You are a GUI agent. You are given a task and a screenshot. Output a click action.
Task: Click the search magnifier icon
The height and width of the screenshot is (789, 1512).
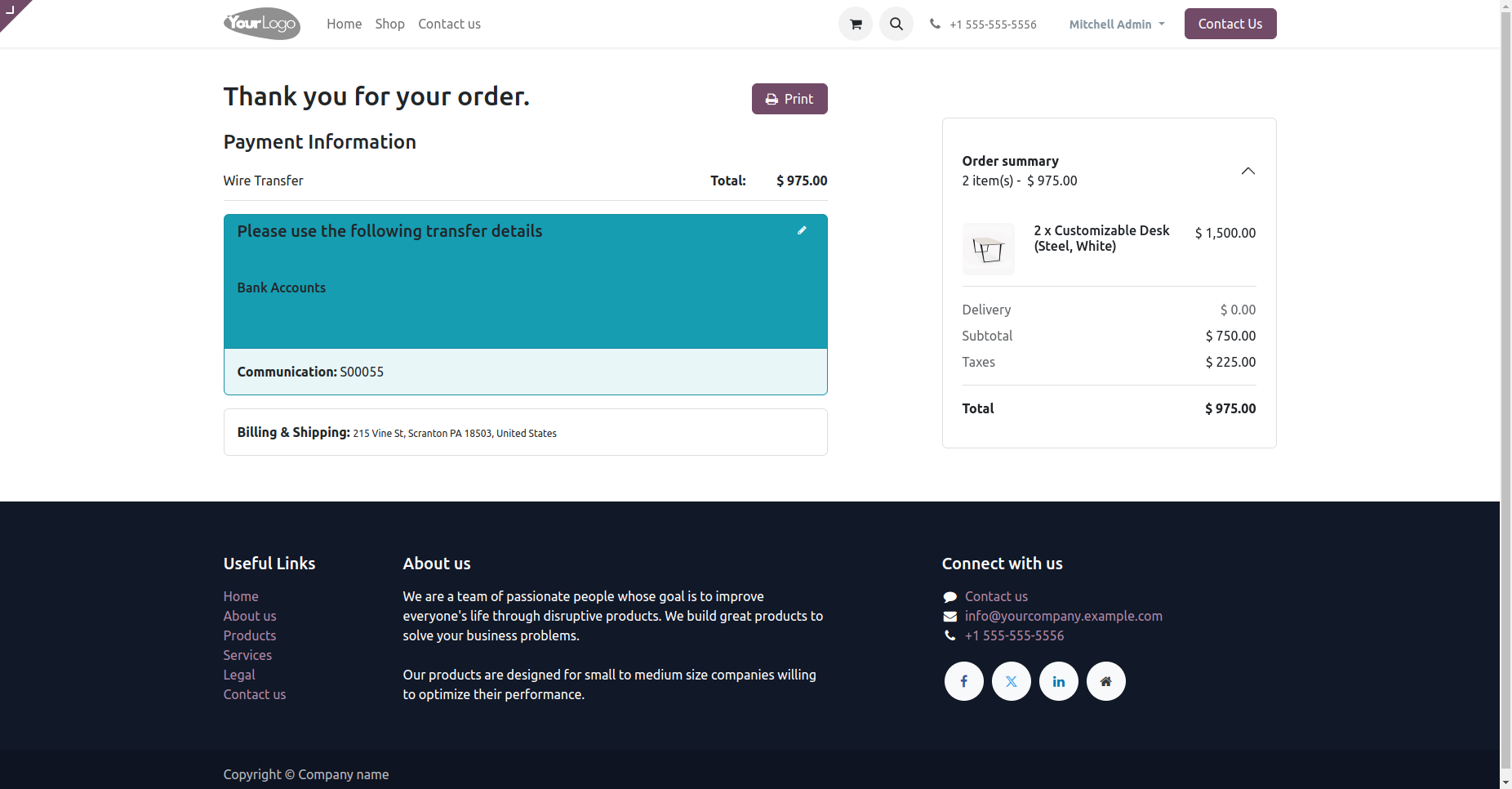click(x=896, y=24)
